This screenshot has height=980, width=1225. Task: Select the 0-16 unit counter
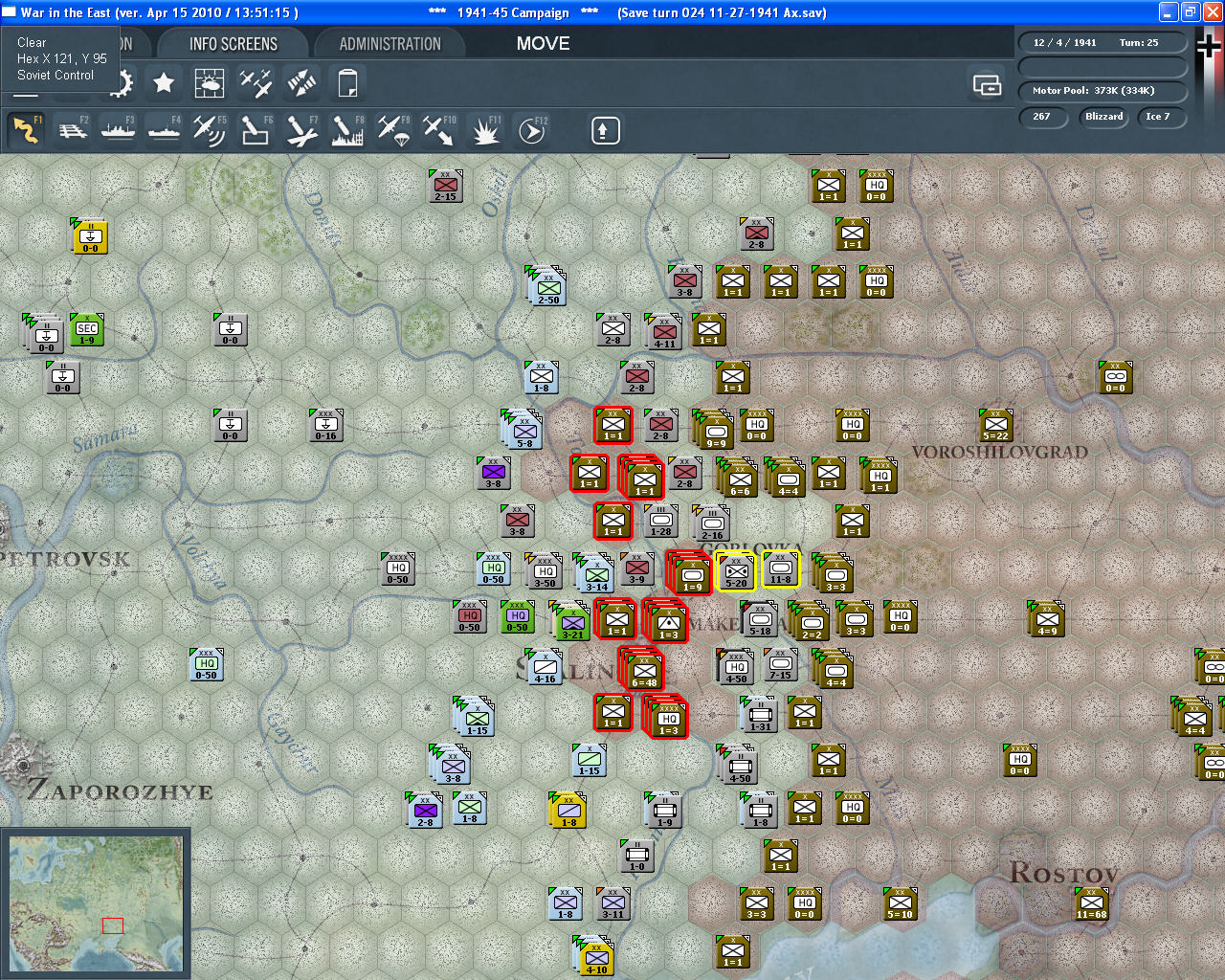point(325,426)
